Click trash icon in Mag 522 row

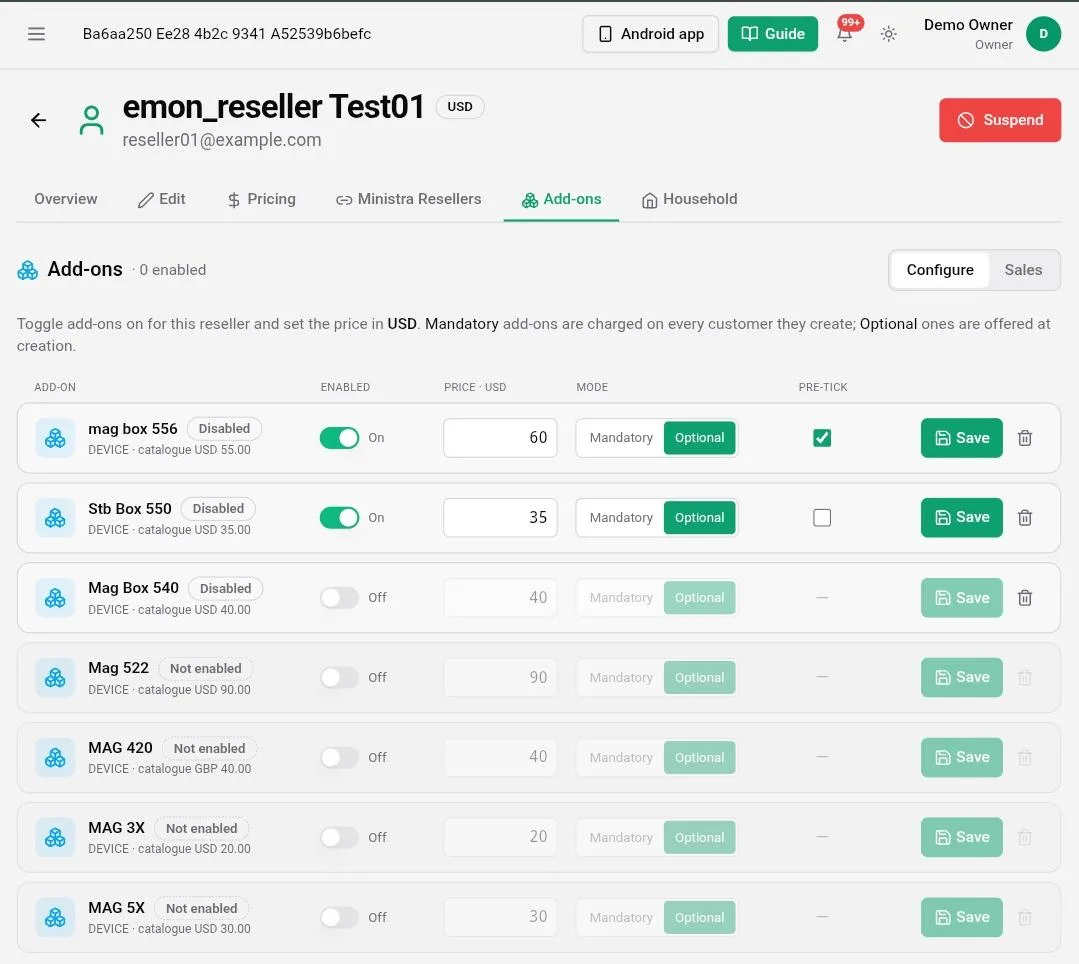(x=1025, y=678)
